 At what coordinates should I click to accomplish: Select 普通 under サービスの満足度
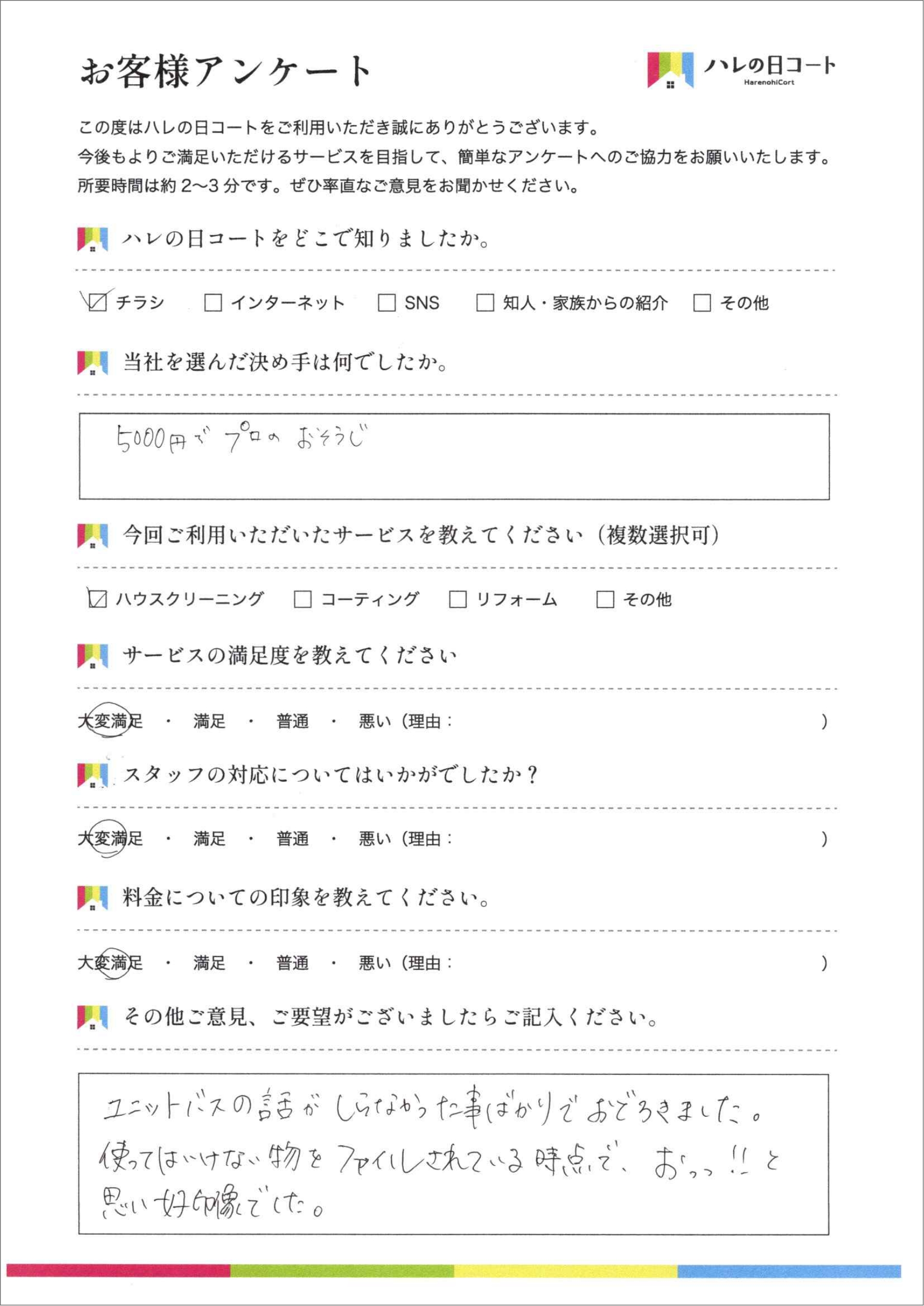[293, 722]
